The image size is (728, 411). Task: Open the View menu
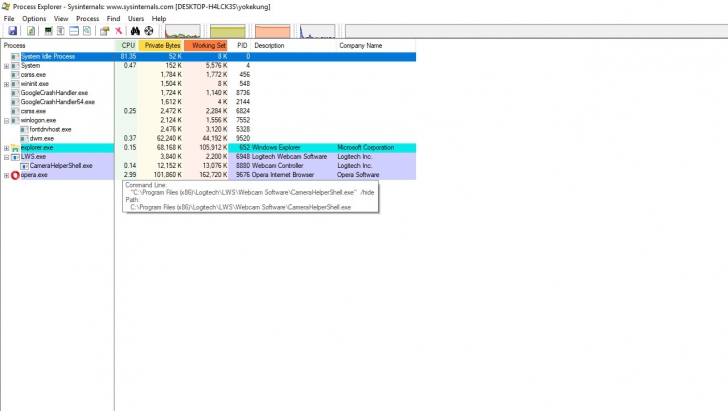tap(61, 19)
